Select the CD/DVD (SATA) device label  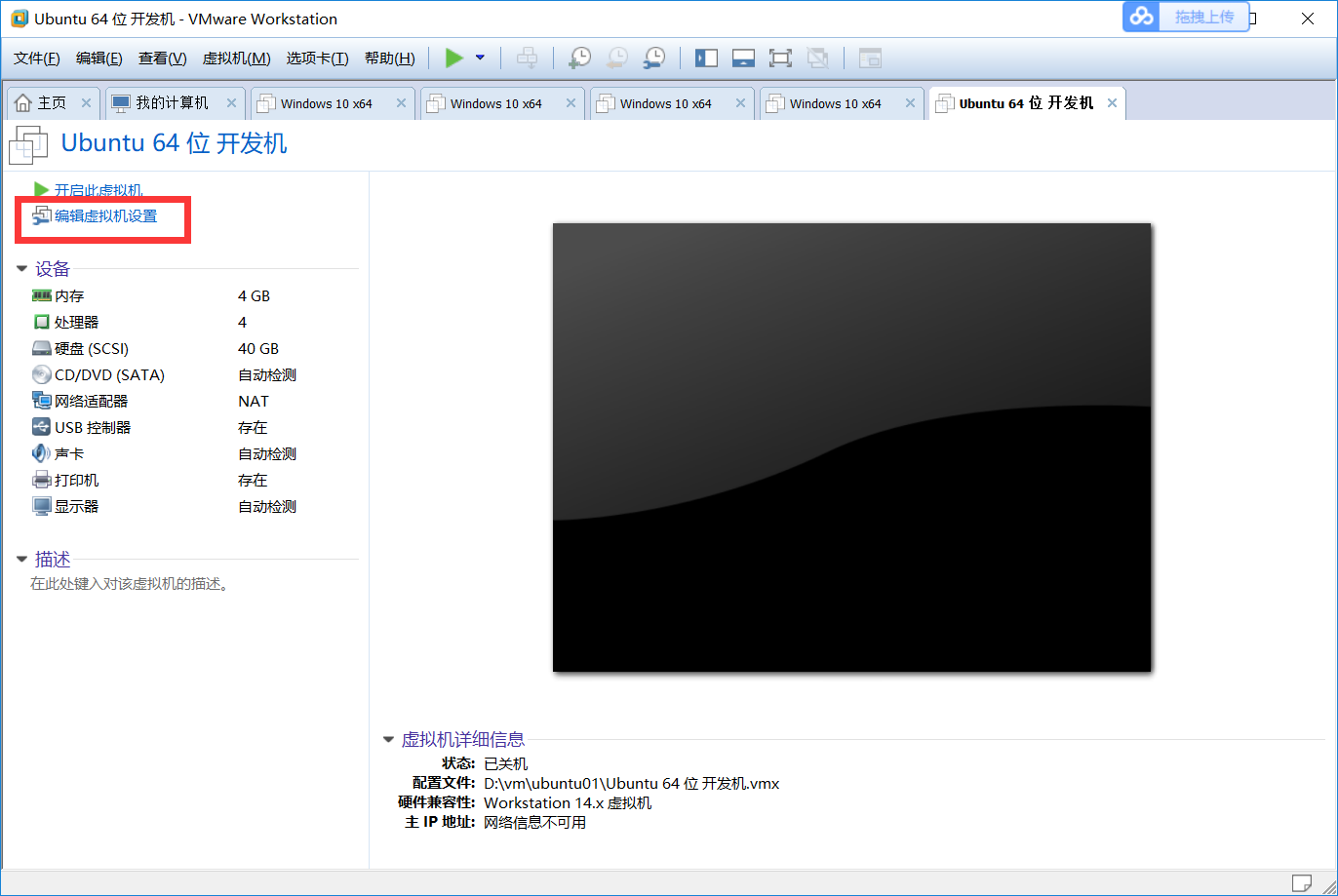tap(109, 374)
